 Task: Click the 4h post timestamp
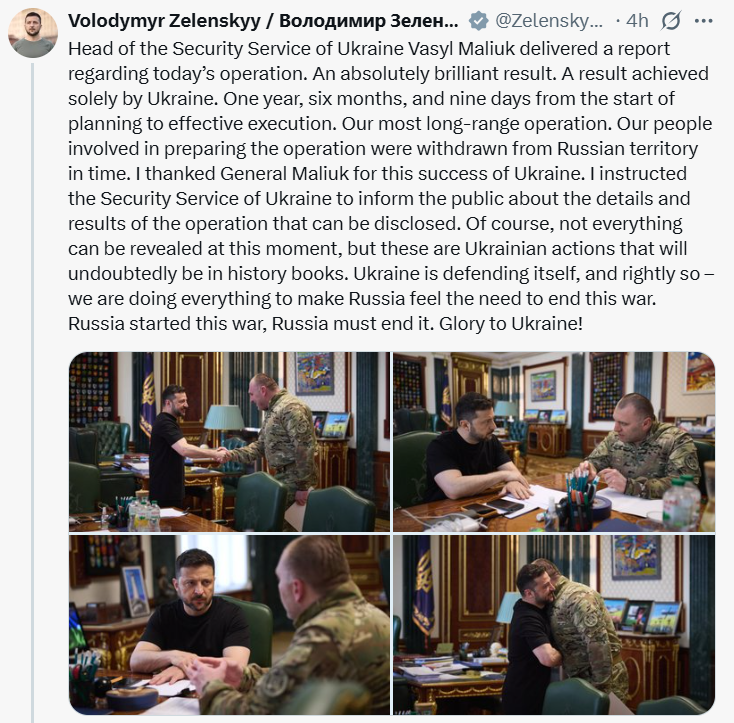point(637,21)
